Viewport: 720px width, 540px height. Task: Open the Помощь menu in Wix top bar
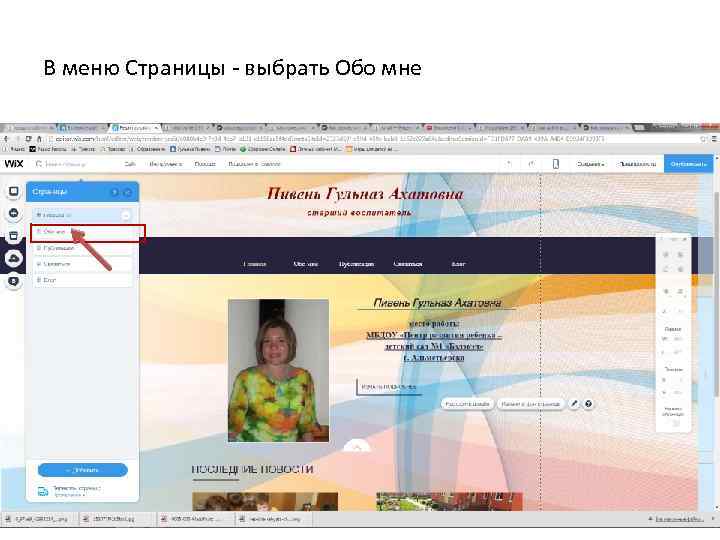point(205,164)
